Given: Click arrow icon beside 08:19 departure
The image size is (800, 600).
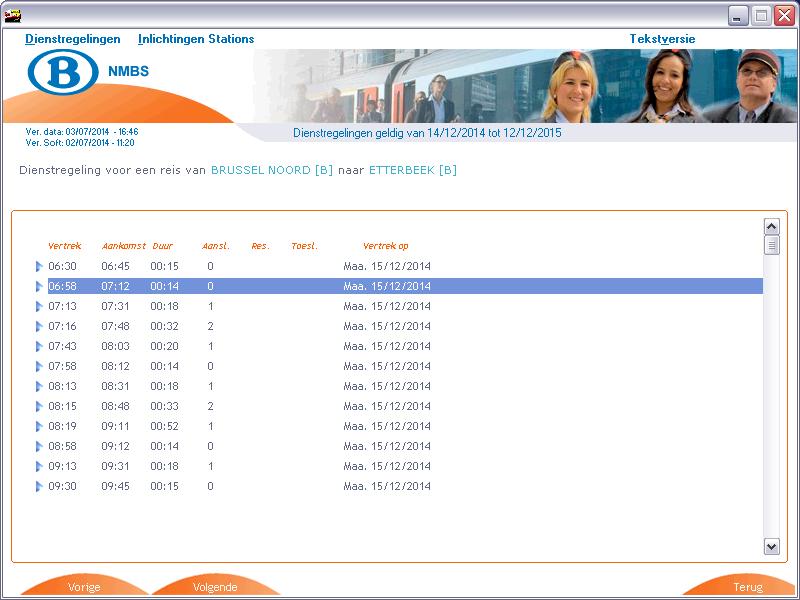Looking at the screenshot, I should point(39,427).
